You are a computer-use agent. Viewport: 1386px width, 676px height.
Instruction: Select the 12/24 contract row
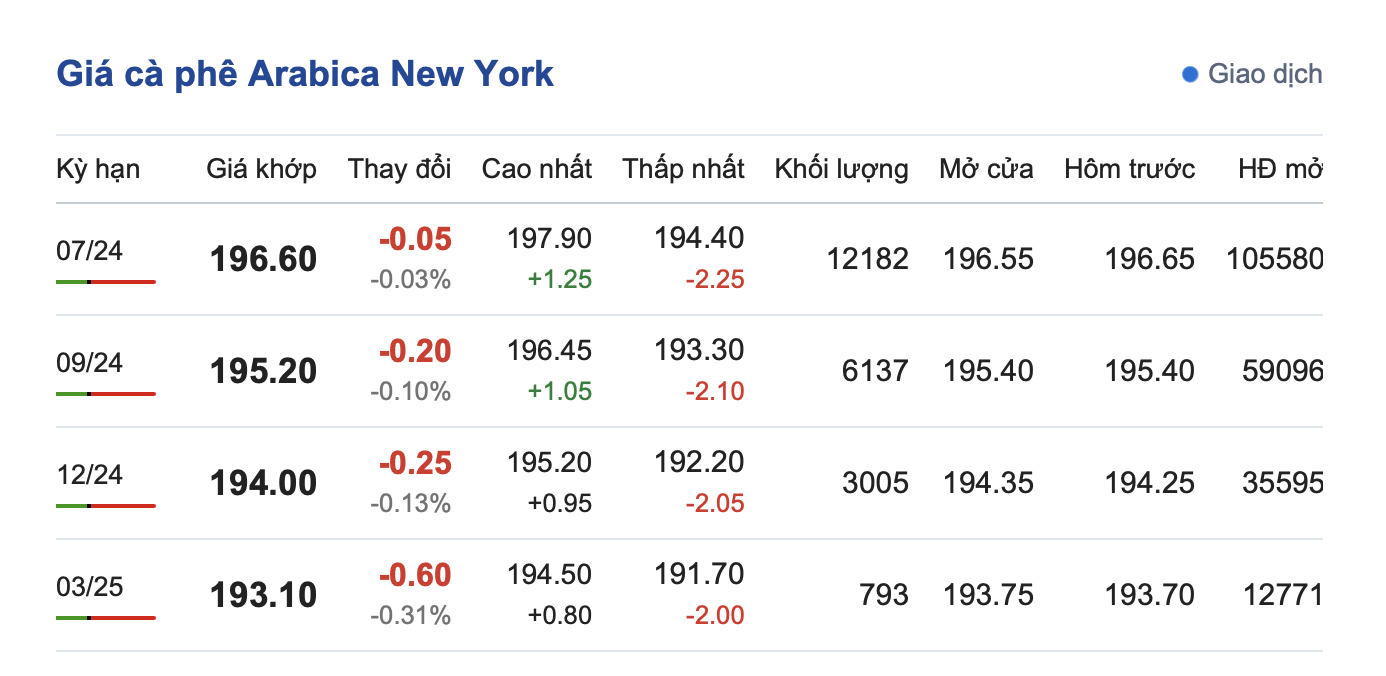tap(90, 474)
